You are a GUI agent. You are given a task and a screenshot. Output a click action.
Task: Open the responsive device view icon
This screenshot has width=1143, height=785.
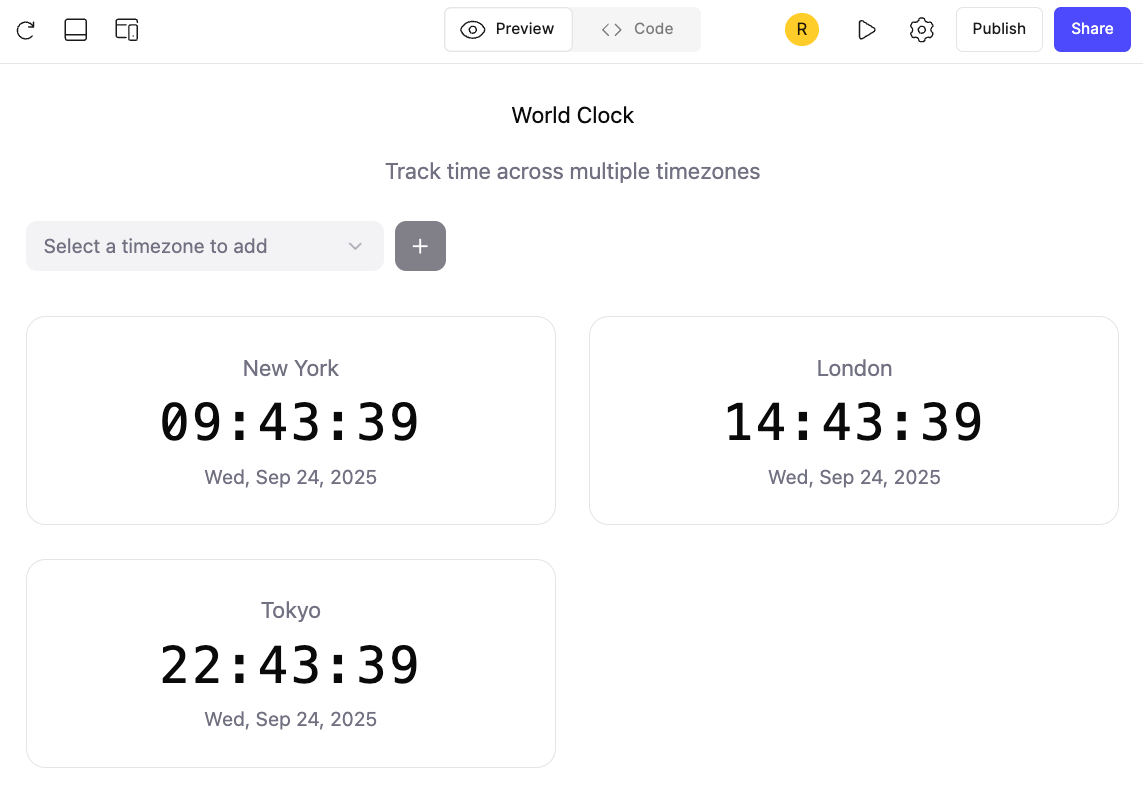[x=127, y=30]
